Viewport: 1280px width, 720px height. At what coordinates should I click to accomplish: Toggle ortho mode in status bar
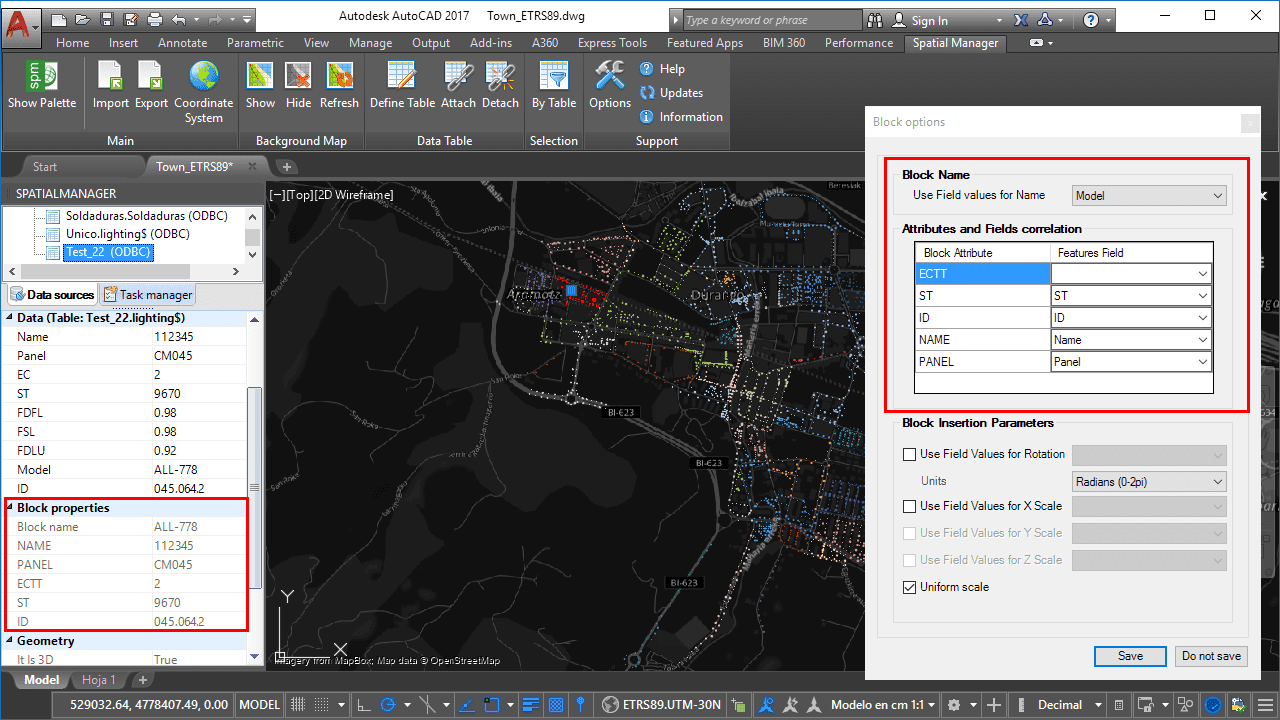(x=363, y=705)
